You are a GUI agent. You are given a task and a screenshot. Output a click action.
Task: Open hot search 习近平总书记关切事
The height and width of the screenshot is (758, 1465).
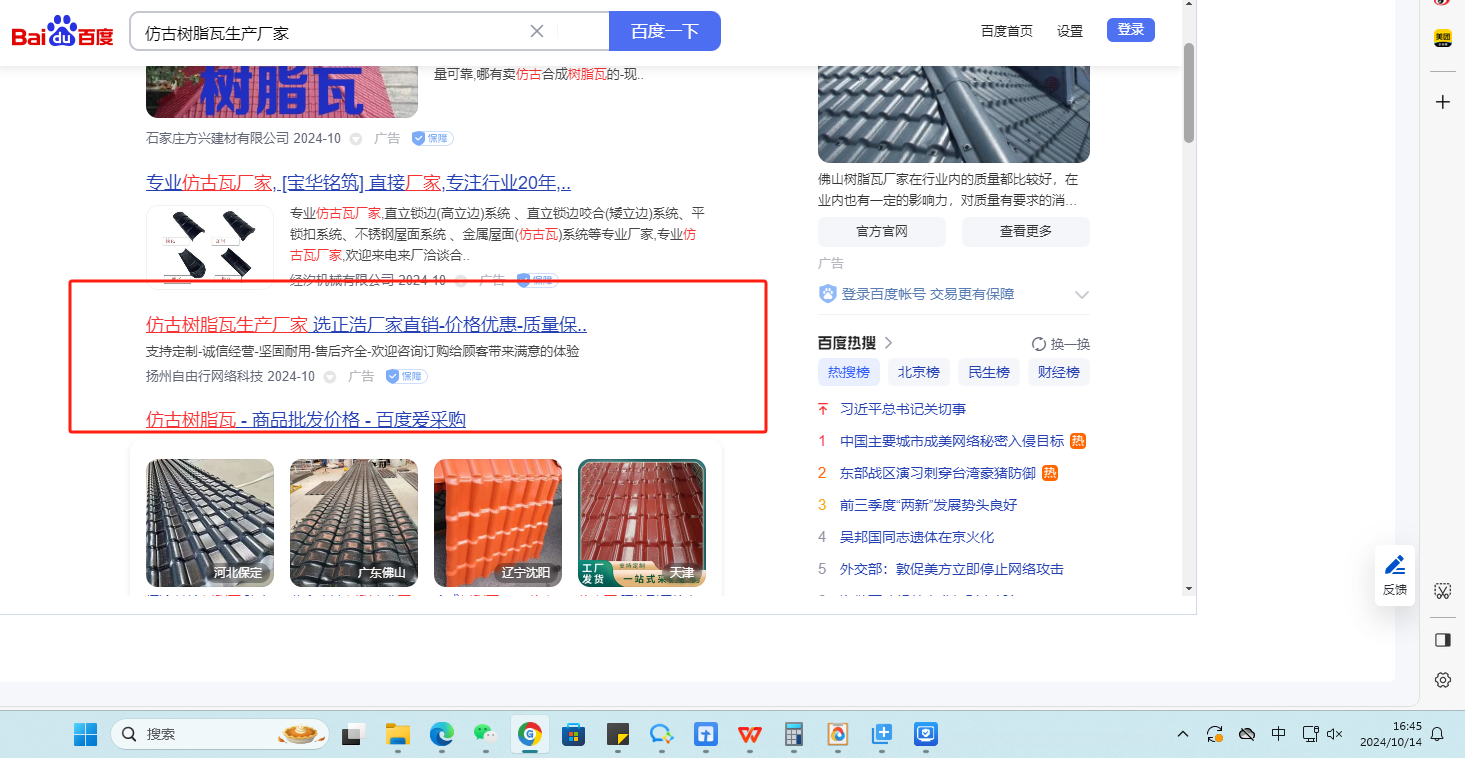click(903, 409)
